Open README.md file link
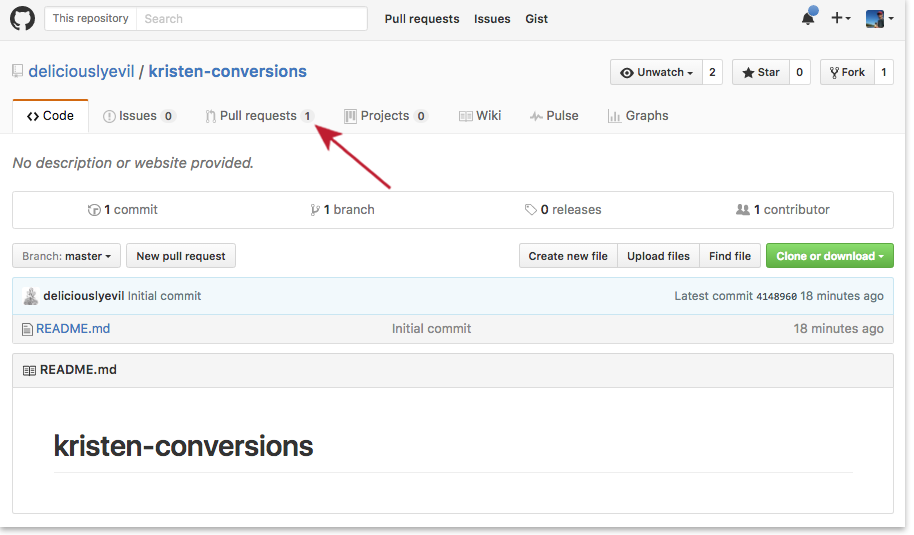 [73, 329]
